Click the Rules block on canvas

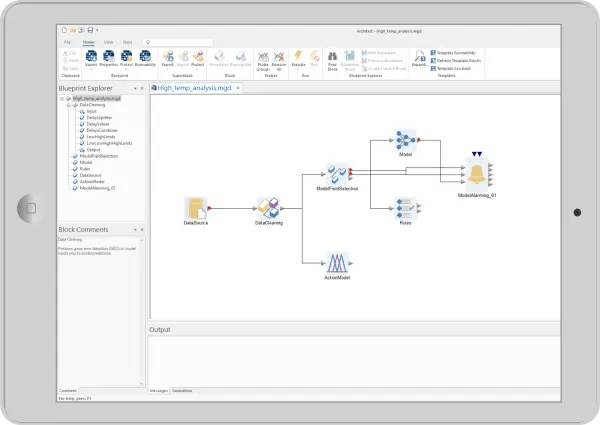click(406, 206)
